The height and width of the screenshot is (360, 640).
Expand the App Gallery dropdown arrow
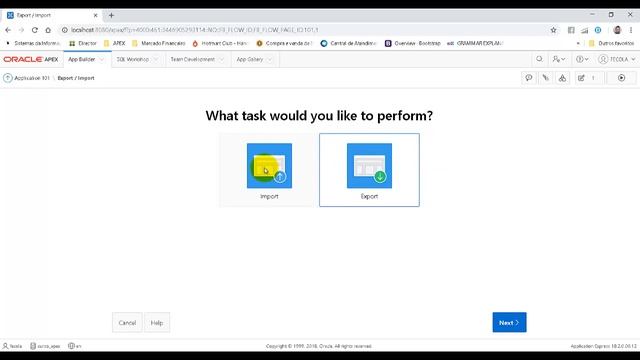click(269, 60)
